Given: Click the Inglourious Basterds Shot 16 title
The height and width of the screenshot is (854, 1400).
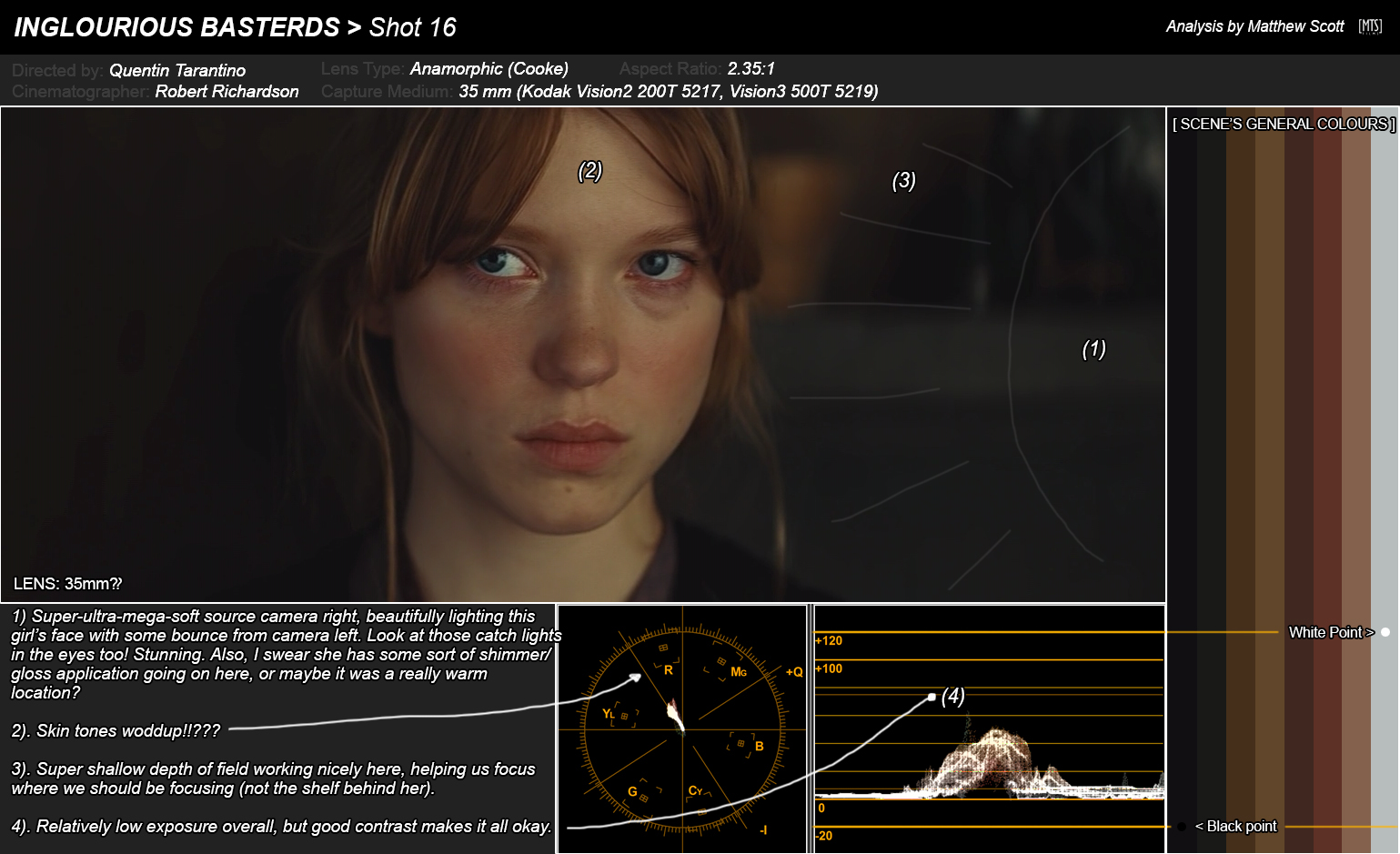Looking at the screenshot, I should pos(235,27).
